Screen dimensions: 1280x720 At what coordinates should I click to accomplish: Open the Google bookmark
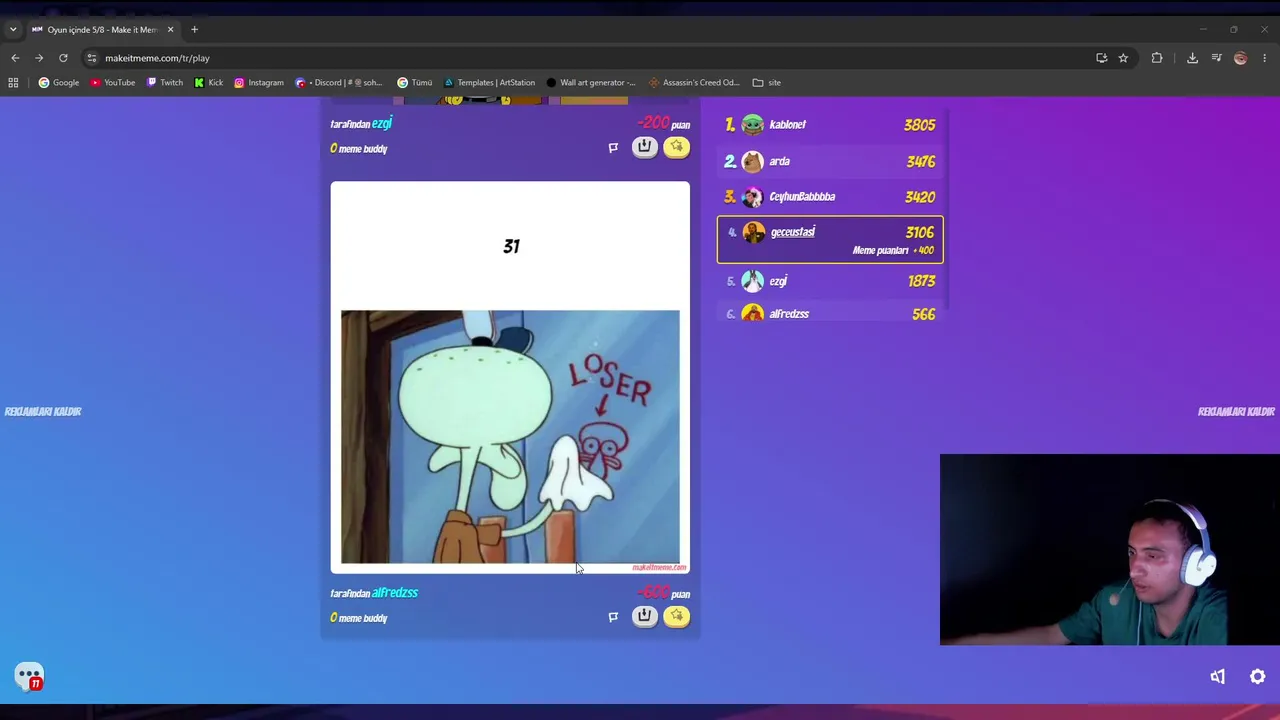[x=59, y=83]
